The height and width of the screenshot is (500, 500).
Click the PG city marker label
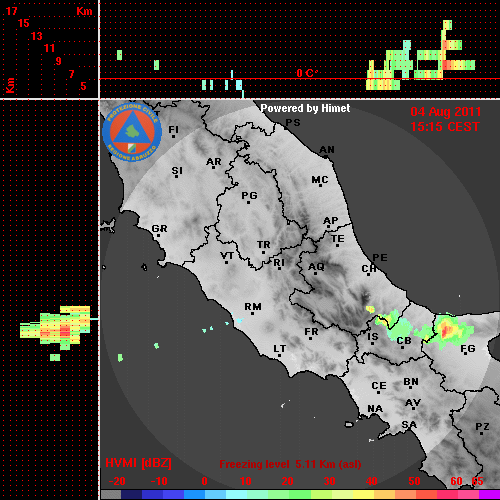(250, 195)
